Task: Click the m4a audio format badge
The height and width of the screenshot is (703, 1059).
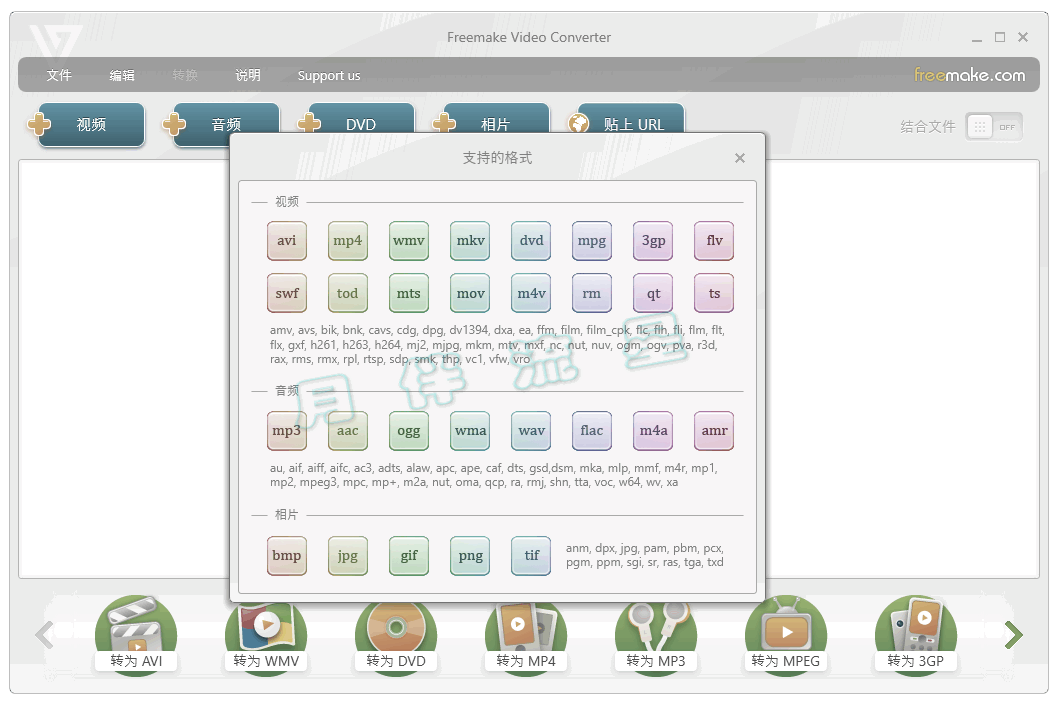Action: 653,431
